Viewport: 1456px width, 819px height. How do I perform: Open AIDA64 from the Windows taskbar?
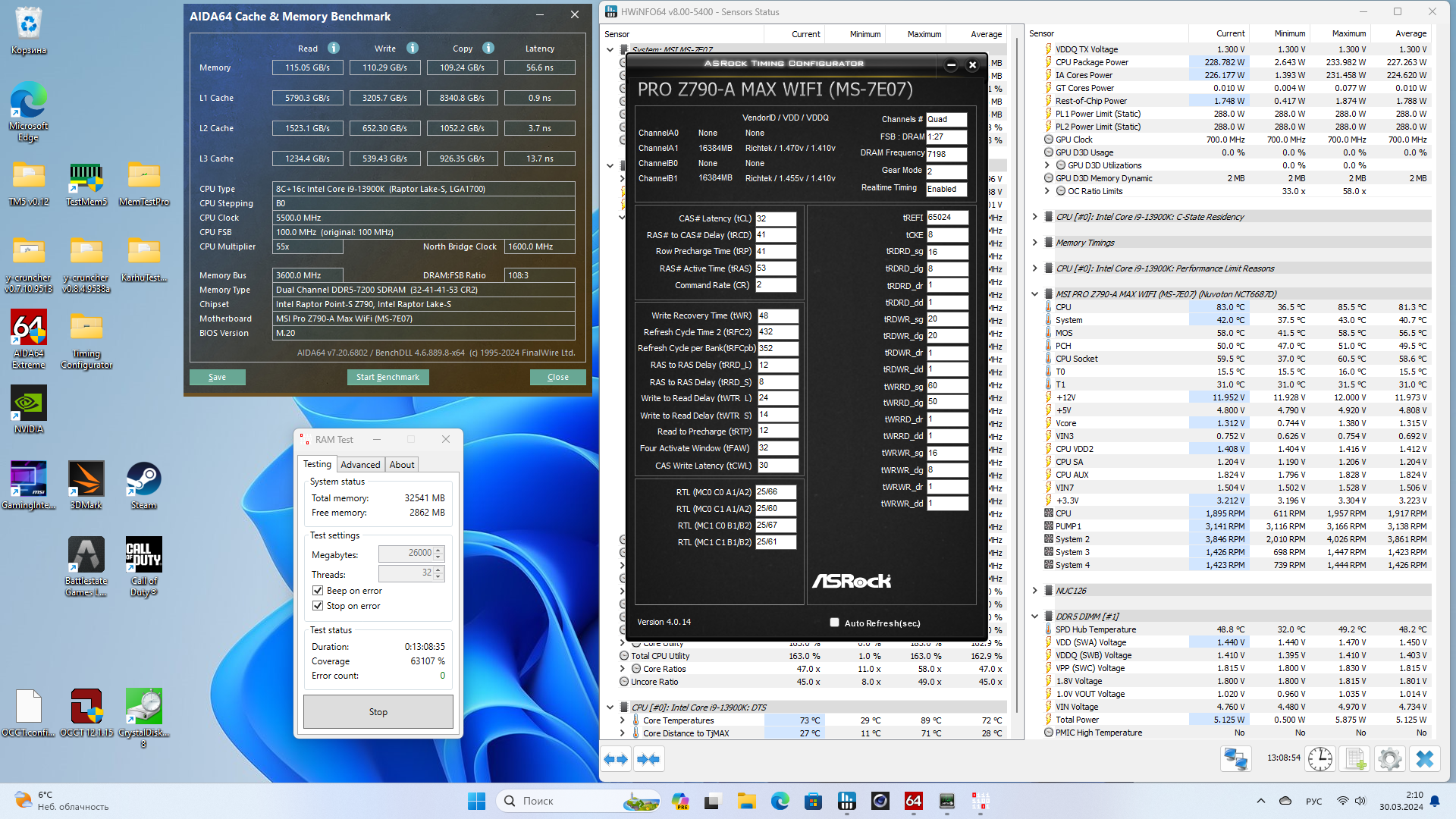click(914, 801)
